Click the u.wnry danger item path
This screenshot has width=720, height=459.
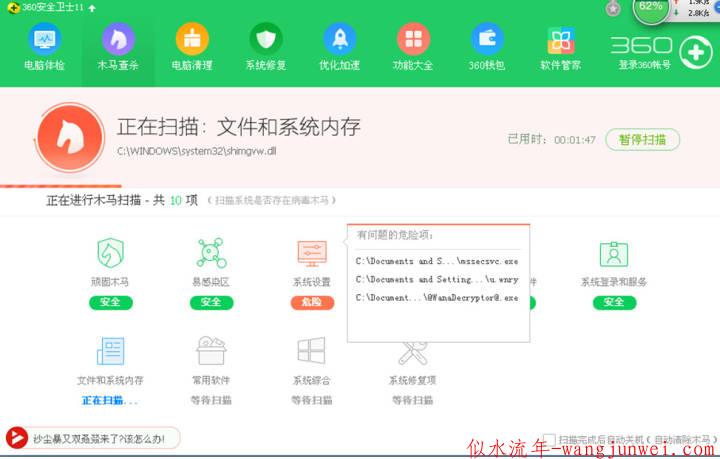437,280
